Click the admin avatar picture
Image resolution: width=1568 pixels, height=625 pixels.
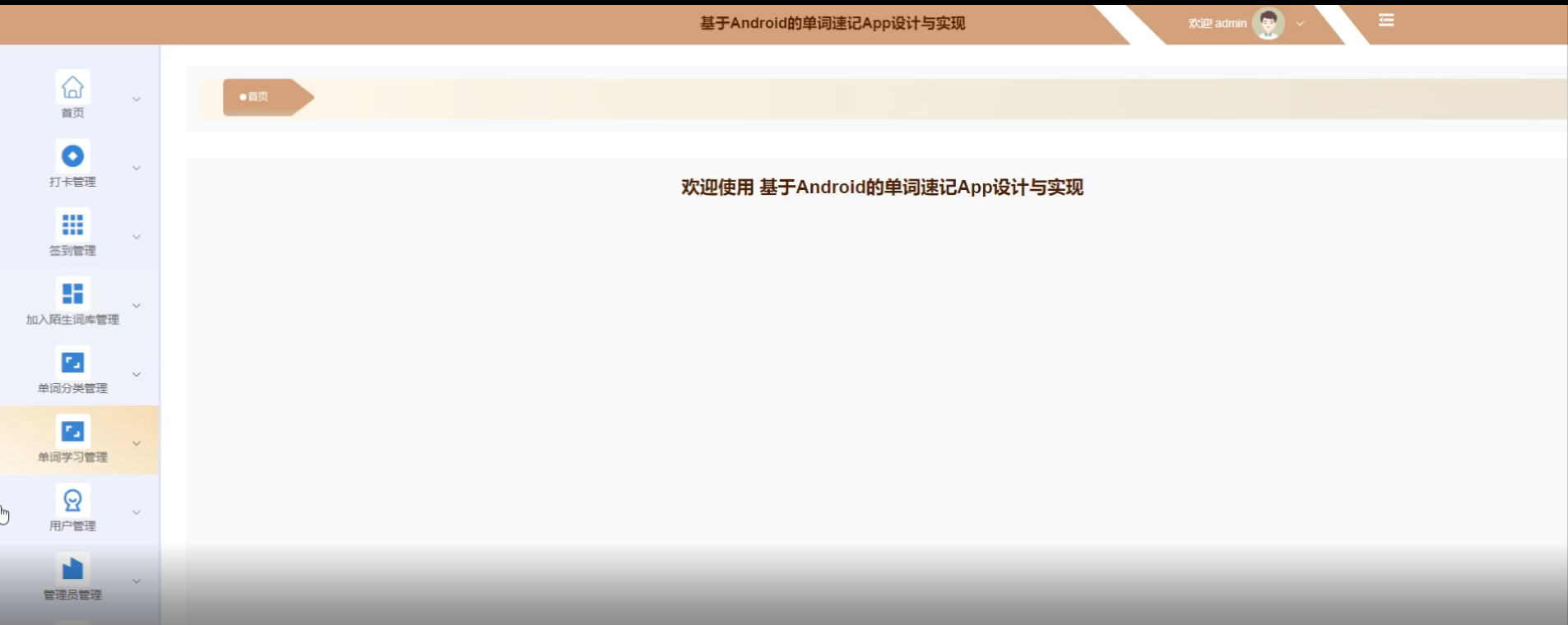click(1268, 24)
